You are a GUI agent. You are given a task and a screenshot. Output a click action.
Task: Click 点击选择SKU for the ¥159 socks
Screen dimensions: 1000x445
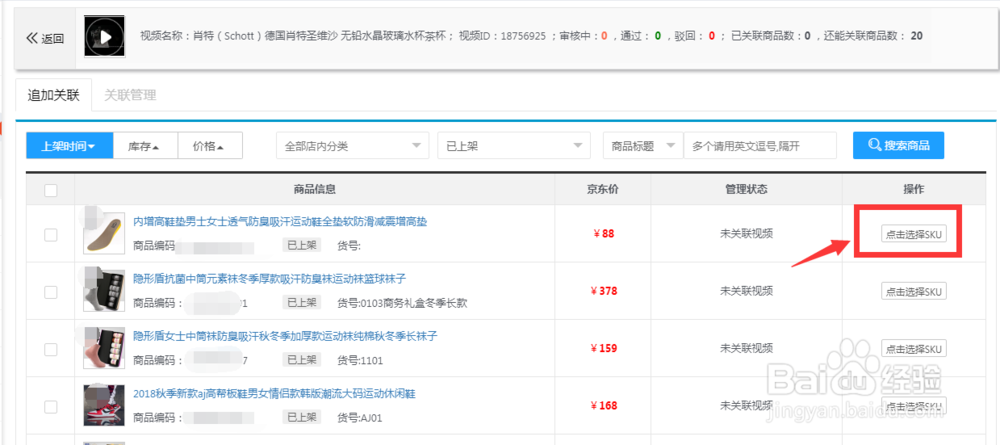(x=914, y=349)
